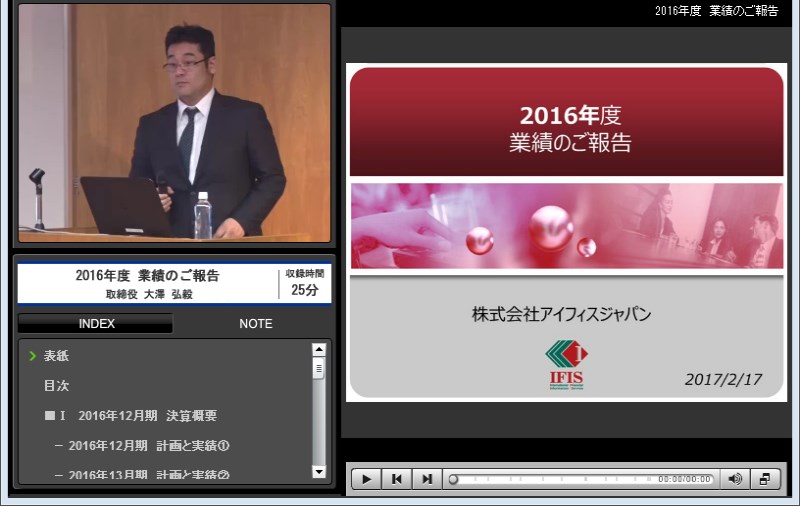This screenshot has width=800, height=506.
Task: Click the index scrollbar up arrow
Action: click(319, 349)
